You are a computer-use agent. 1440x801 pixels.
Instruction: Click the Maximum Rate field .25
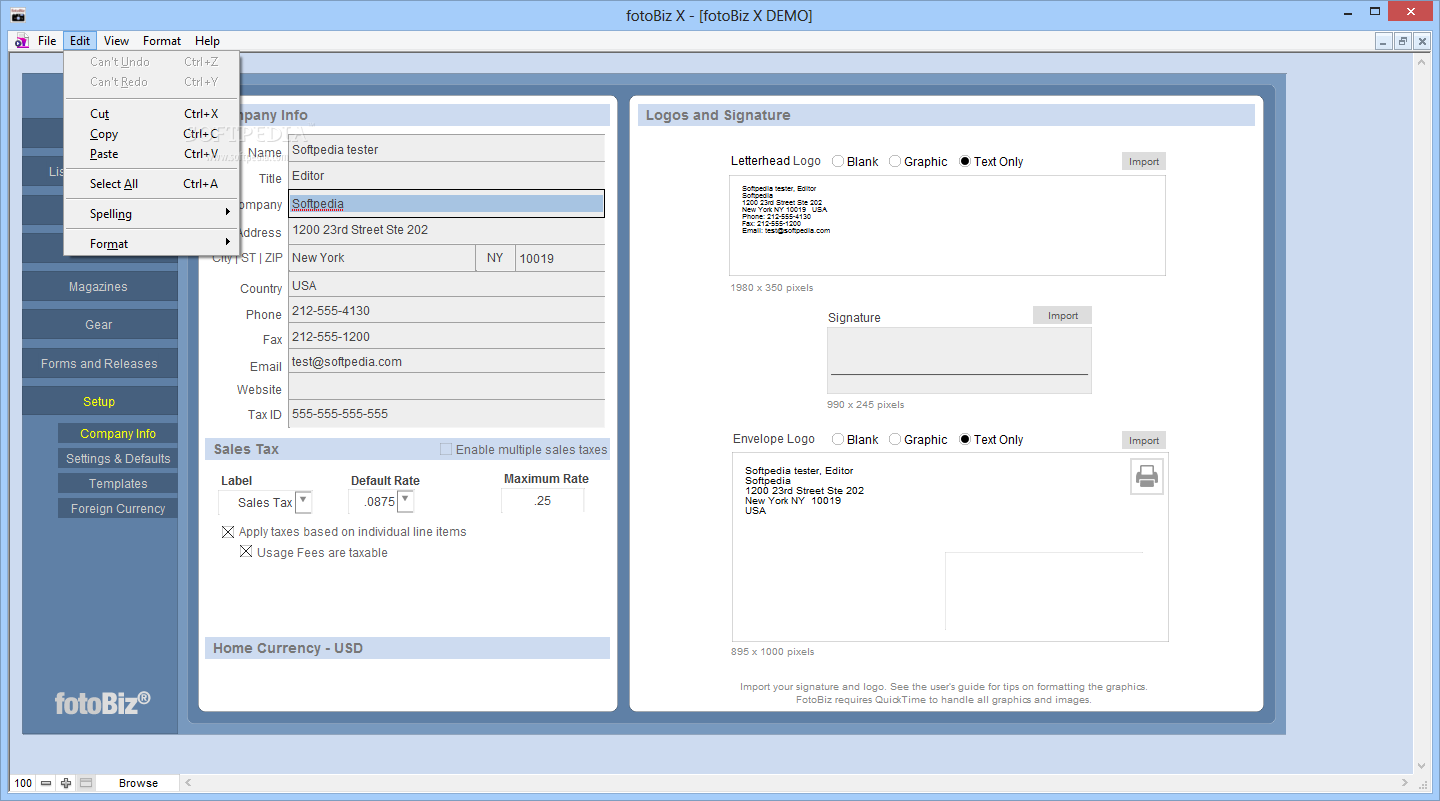(543, 501)
